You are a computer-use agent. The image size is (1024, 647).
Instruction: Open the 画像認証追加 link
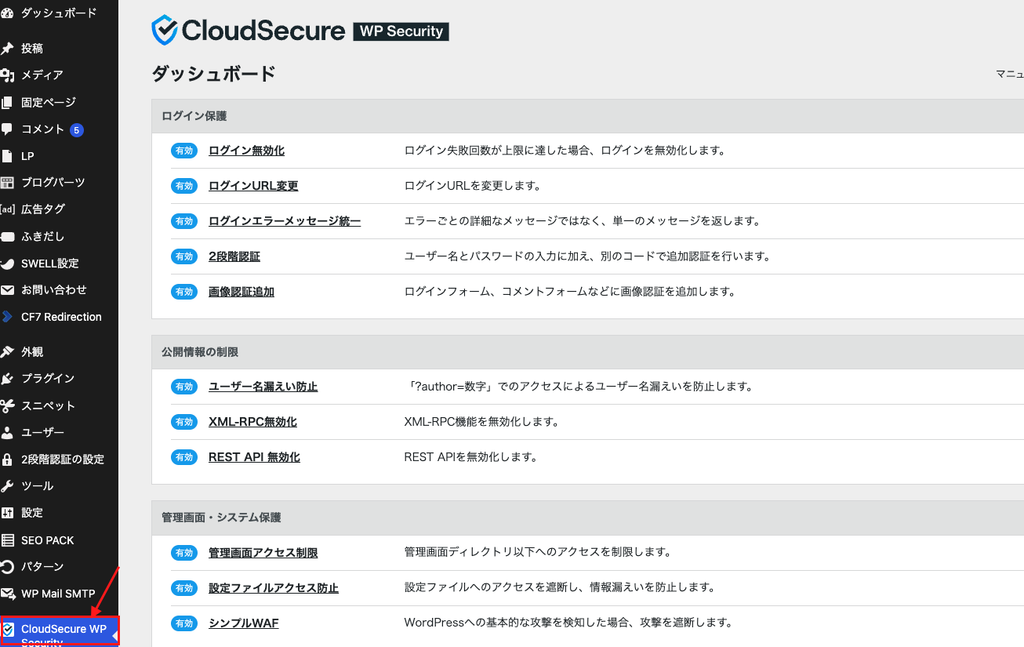tap(241, 291)
